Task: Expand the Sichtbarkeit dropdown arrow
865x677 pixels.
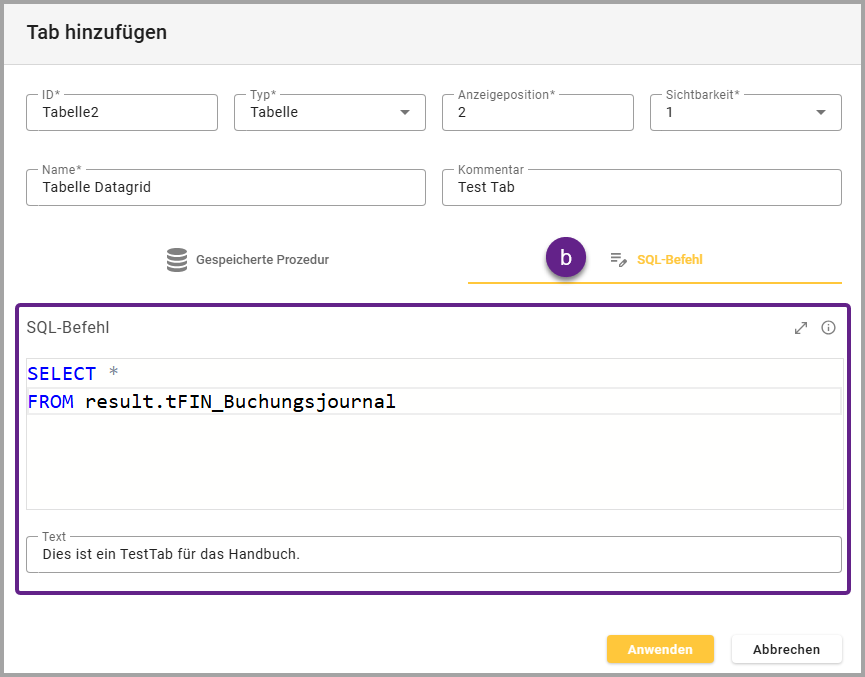Action: 821,113
